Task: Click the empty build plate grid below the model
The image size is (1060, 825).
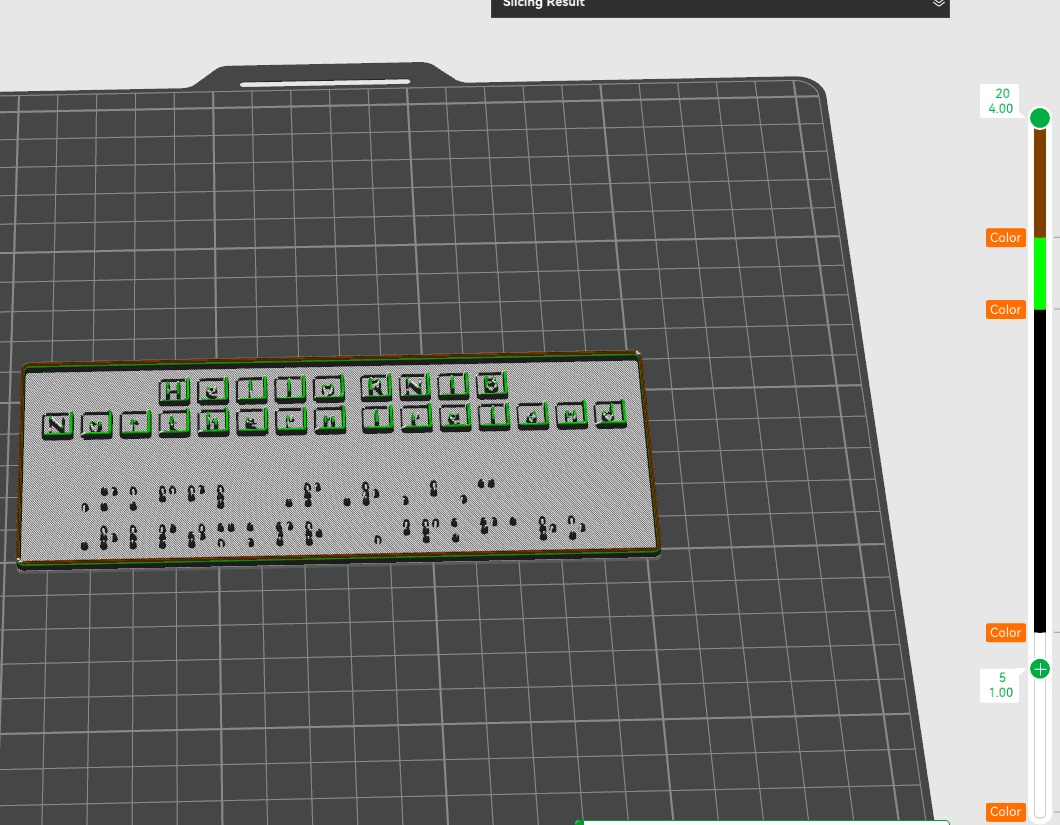Action: pyautogui.click(x=400, y=680)
